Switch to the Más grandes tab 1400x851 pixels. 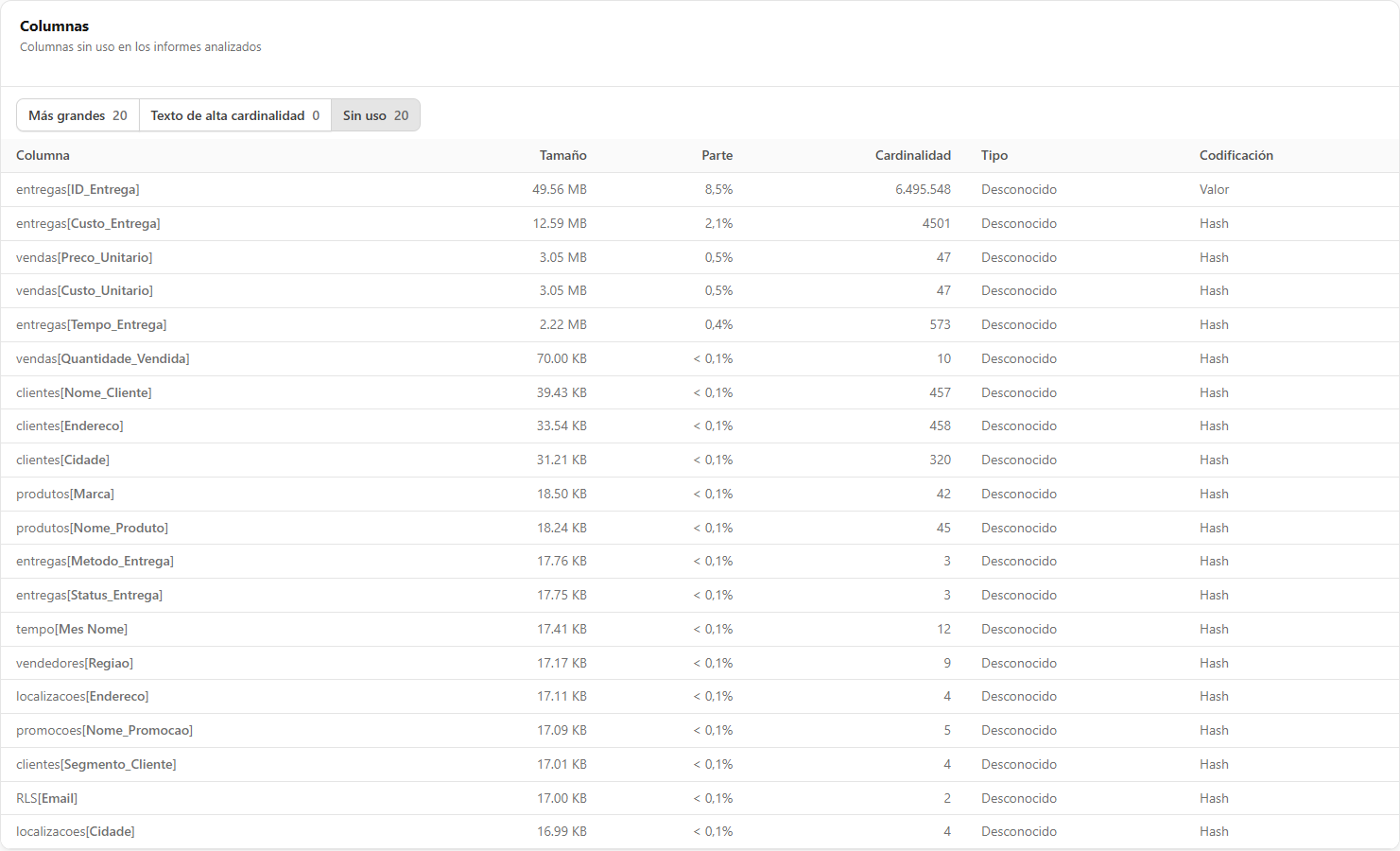tap(78, 115)
